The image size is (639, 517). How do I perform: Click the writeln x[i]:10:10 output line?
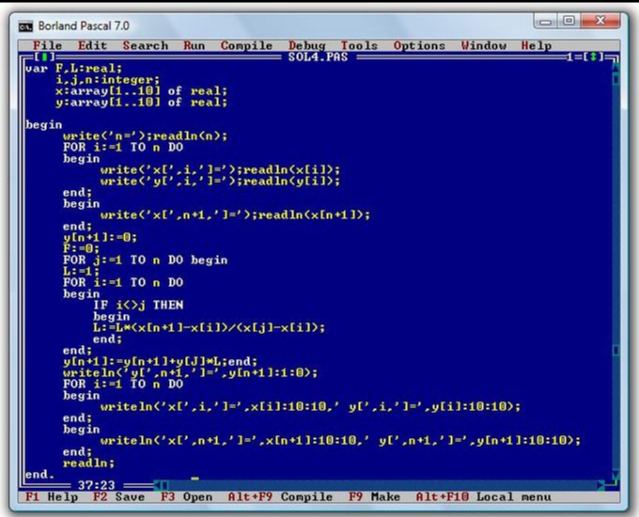[x=310, y=407]
